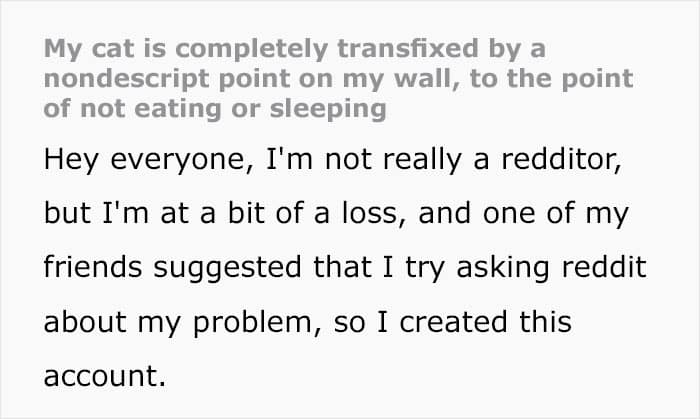
Task: Click the final word "account."
Action: coord(105,376)
